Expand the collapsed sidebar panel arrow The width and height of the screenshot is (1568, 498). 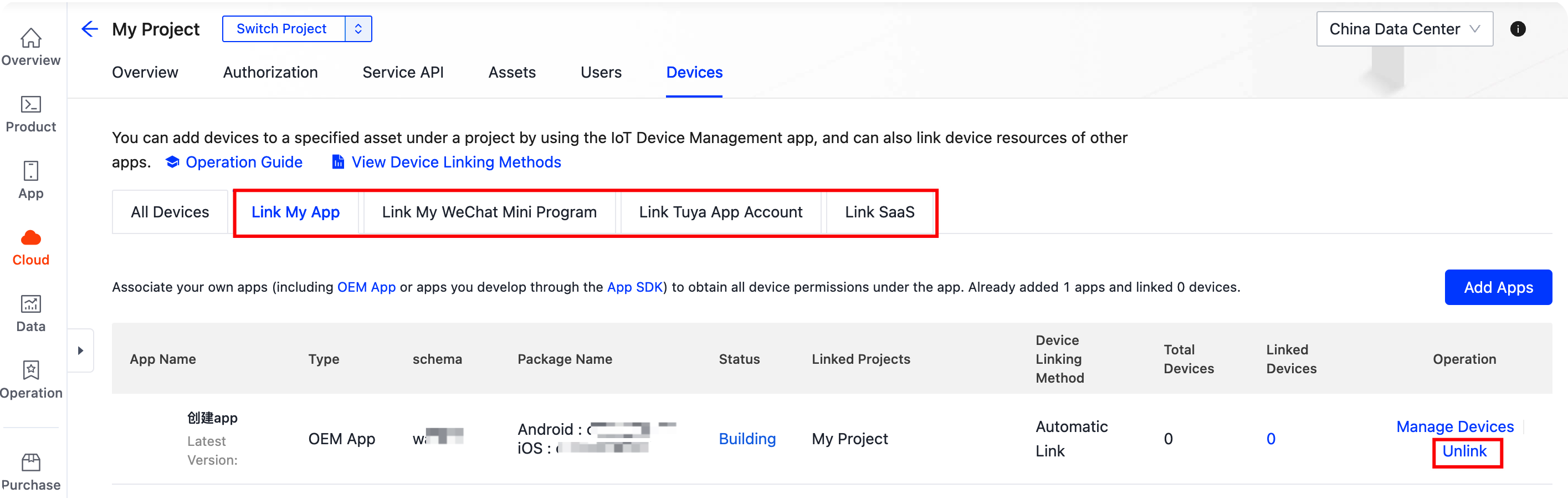(80, 350)
